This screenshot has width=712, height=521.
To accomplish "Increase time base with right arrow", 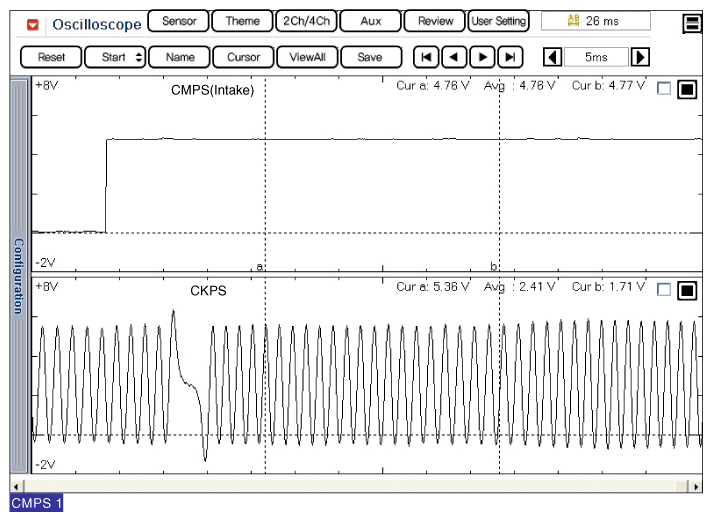I will tap(641, 58).
